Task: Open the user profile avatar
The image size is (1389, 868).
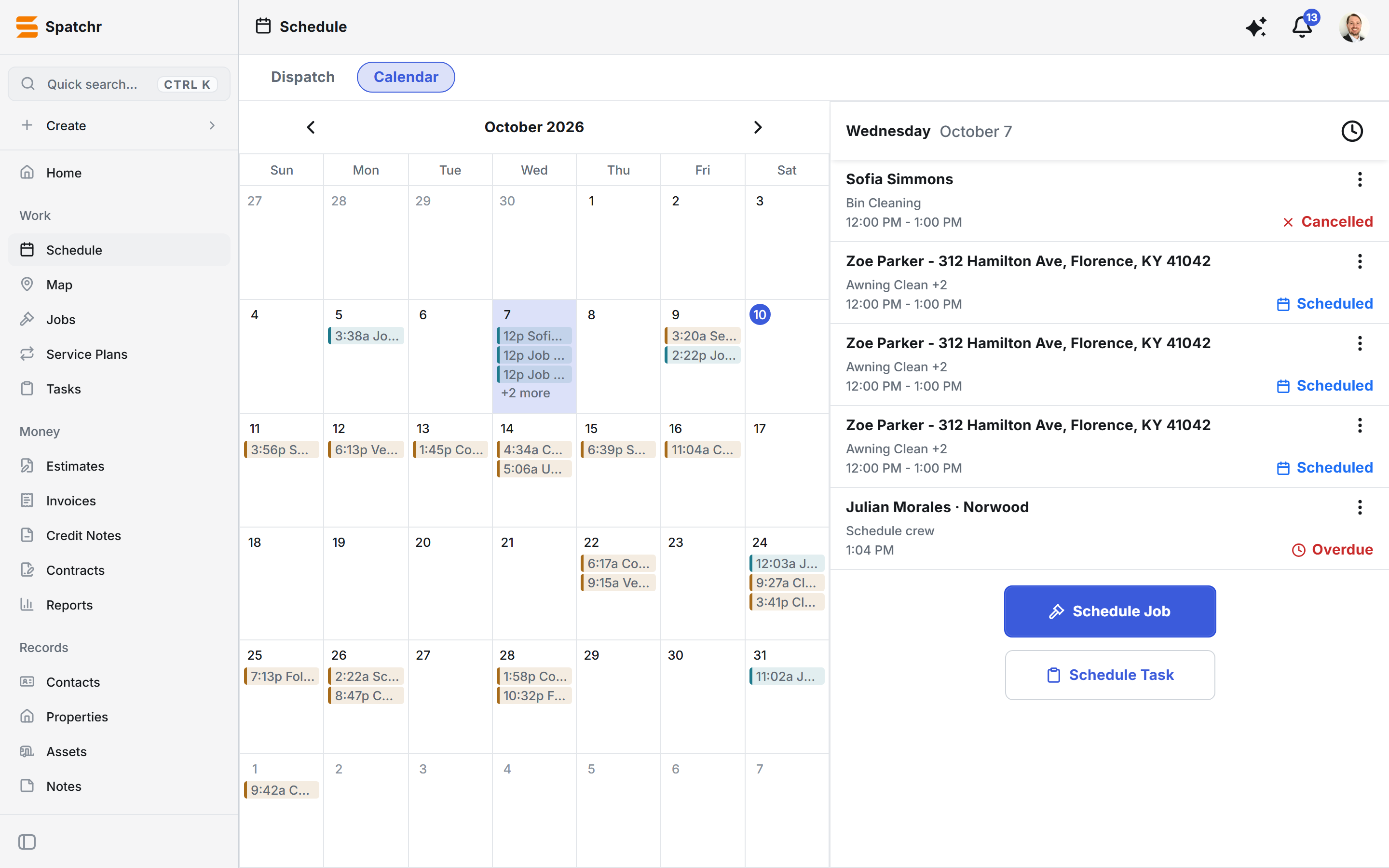Action: pos(1353,27)
